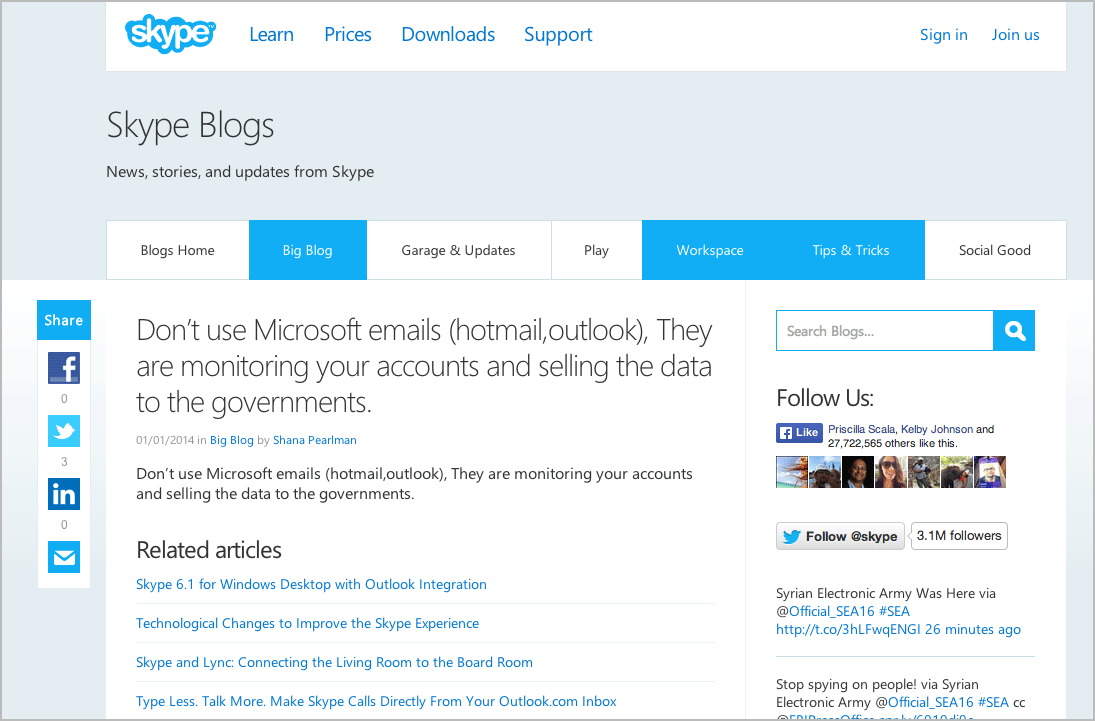
Task: Click Sign in link
Action: pyautogui.click(x=943, y=34)
